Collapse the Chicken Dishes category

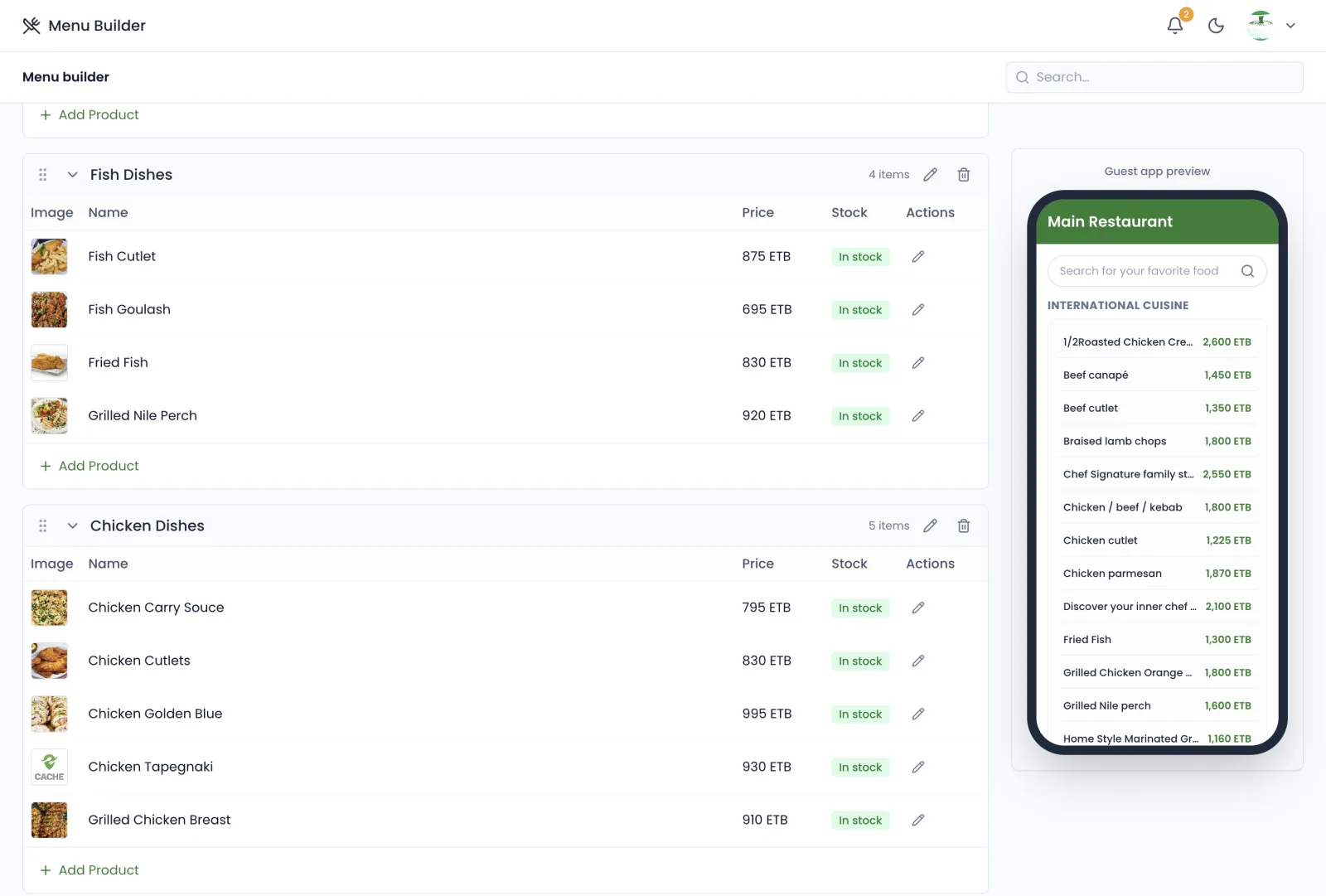[x=73, y=526]
